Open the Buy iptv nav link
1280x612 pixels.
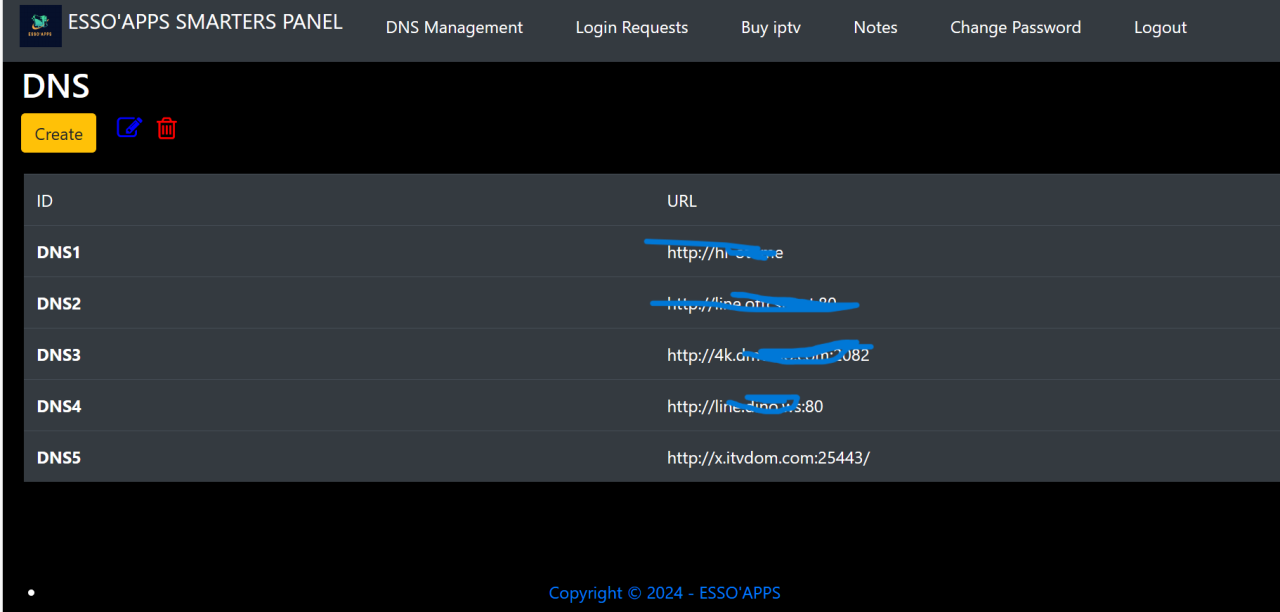coord(770,28)
